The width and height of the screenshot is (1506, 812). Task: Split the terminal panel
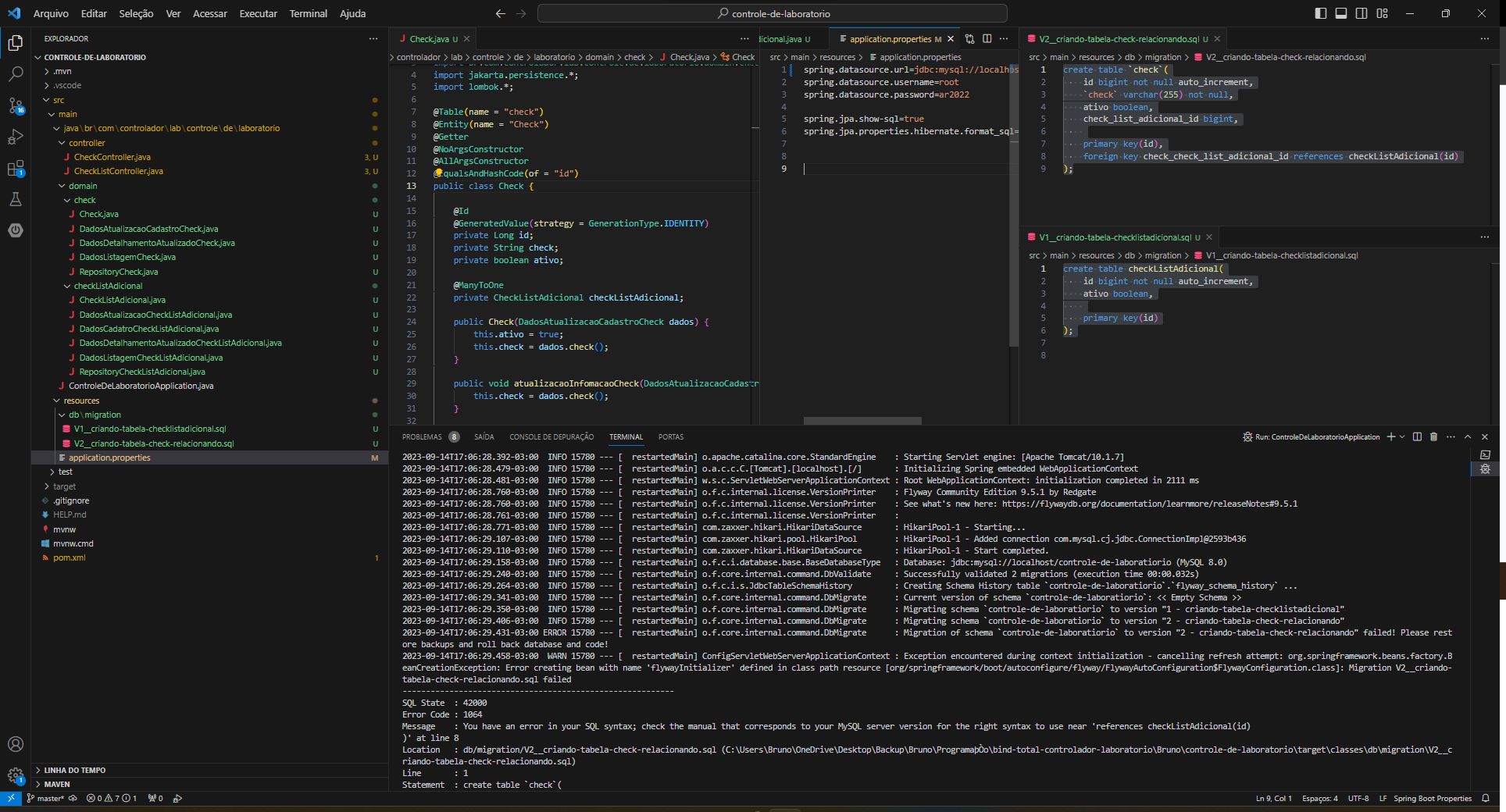point(1417,436)
